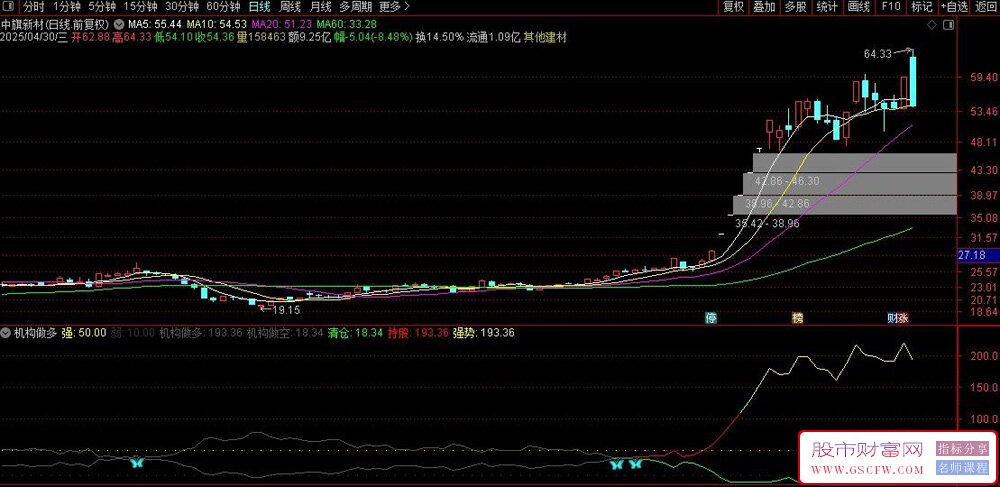Open the 指标分享 link in the banner
1000x487 pixels.
coord(964,449)
